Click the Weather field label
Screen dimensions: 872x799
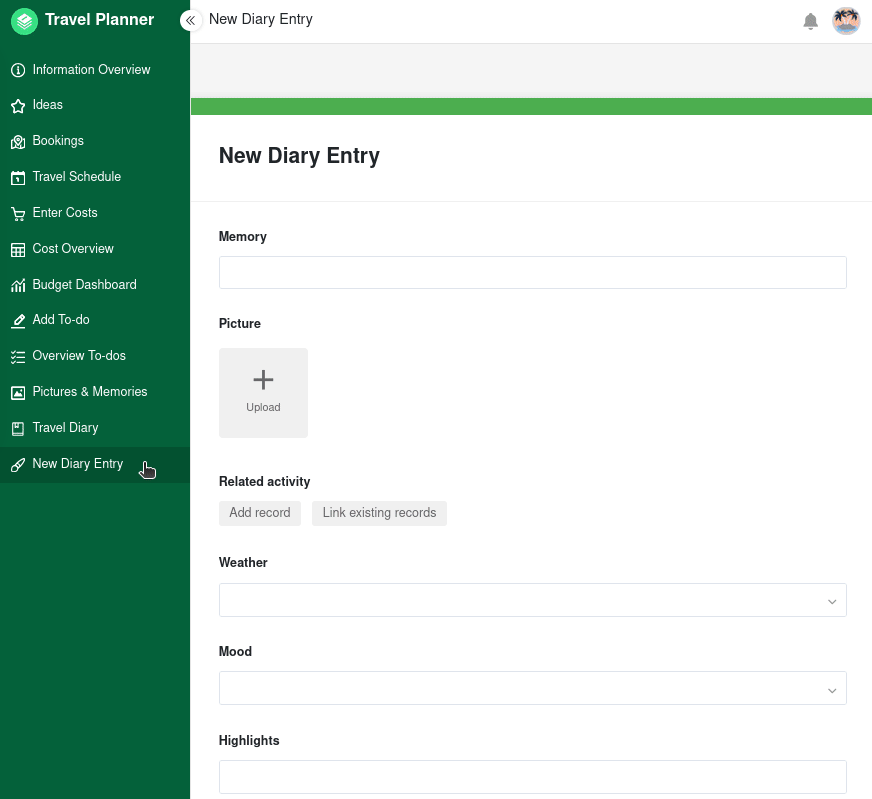243,563
